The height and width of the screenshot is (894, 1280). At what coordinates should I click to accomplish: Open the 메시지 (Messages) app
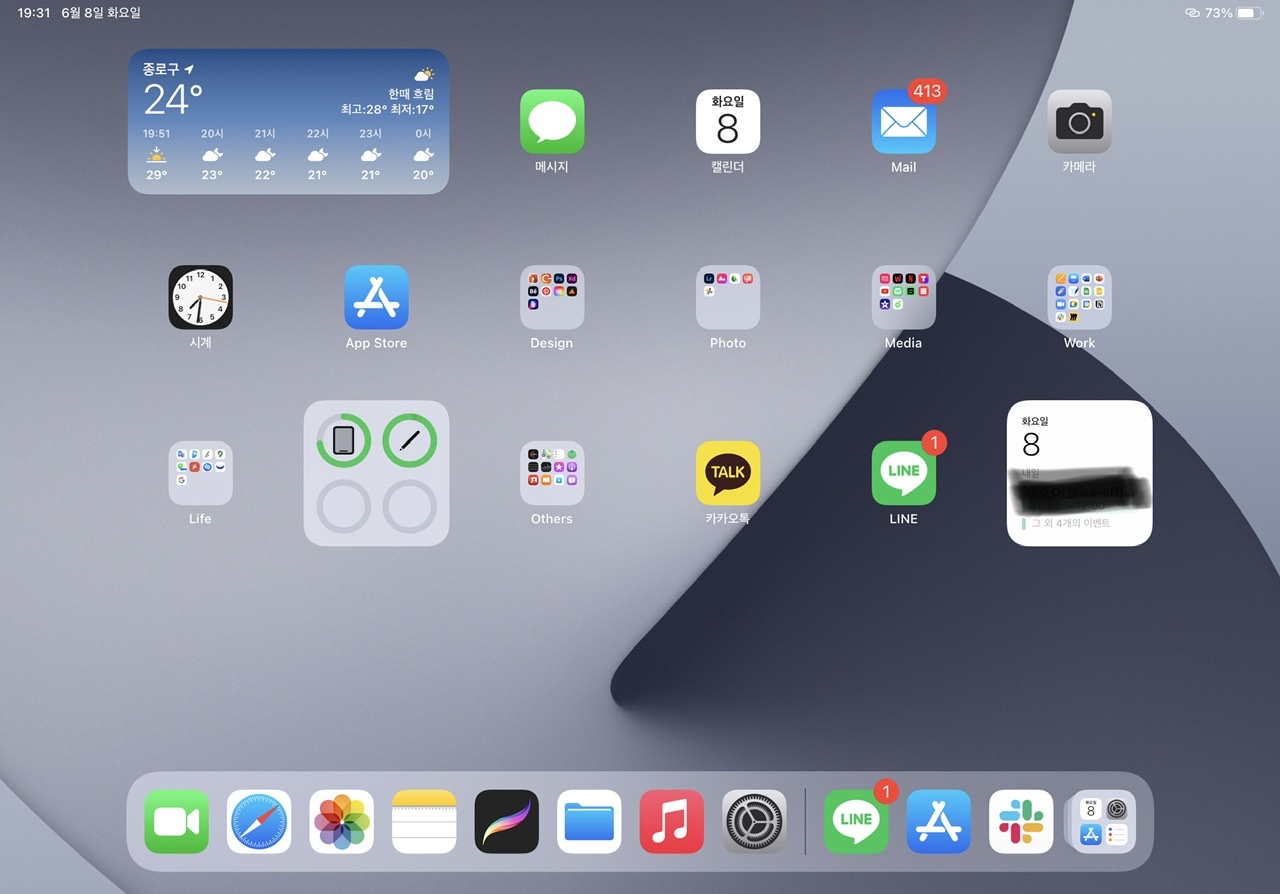point(551,121)
